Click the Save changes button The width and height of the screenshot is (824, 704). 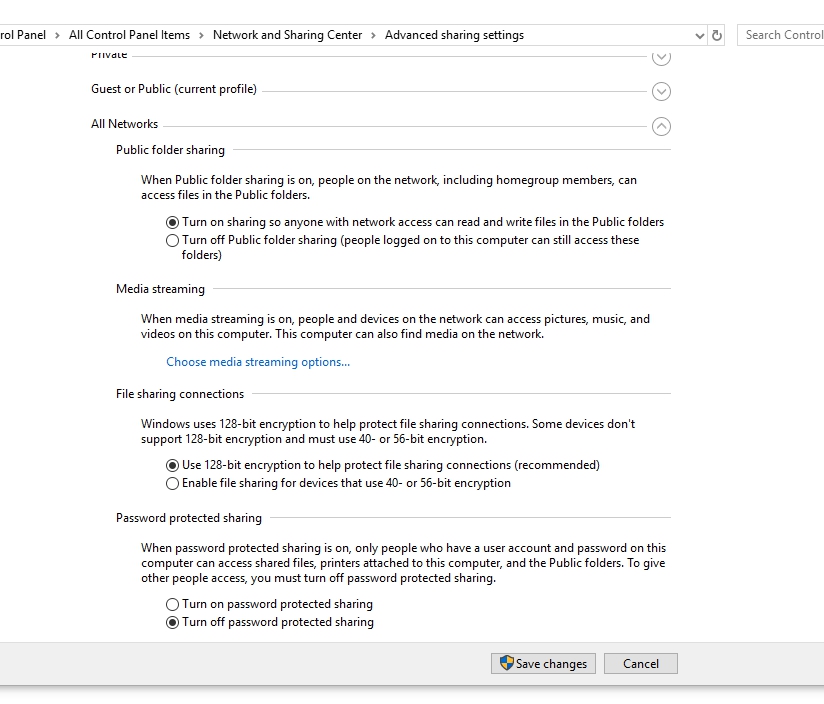pos(543,664)
